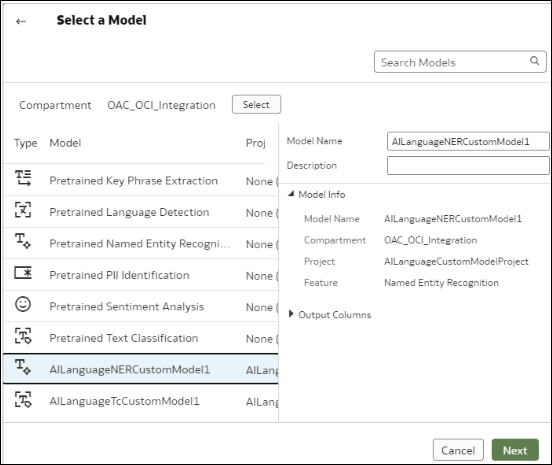Select Pretrained Key Phrase Extraction model
The height and width of the screenshot is (465, 552).
133,181
